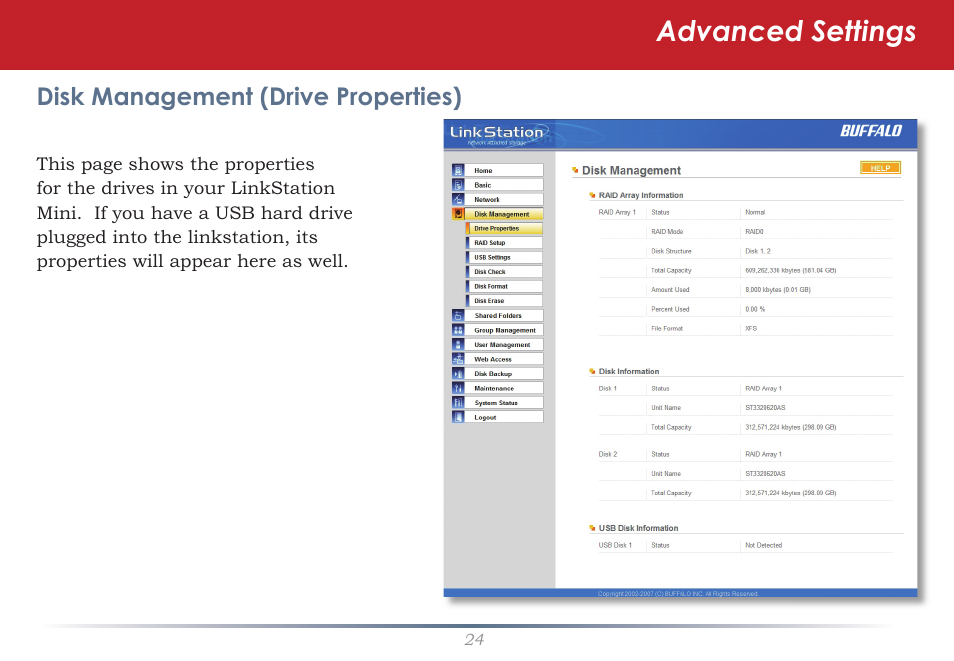Click the Amount Used value 8,000 kbytes
Screen dimensions: 954x661
click(778, 290)
